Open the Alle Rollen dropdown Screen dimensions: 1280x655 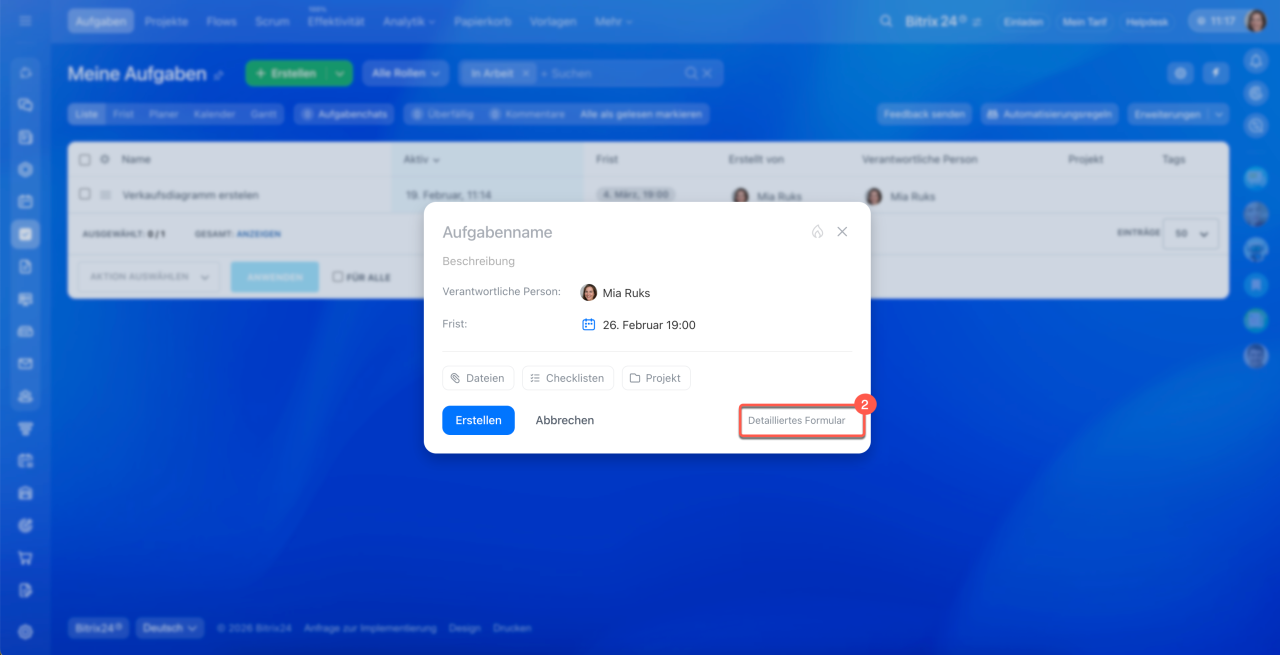point(405,73)
